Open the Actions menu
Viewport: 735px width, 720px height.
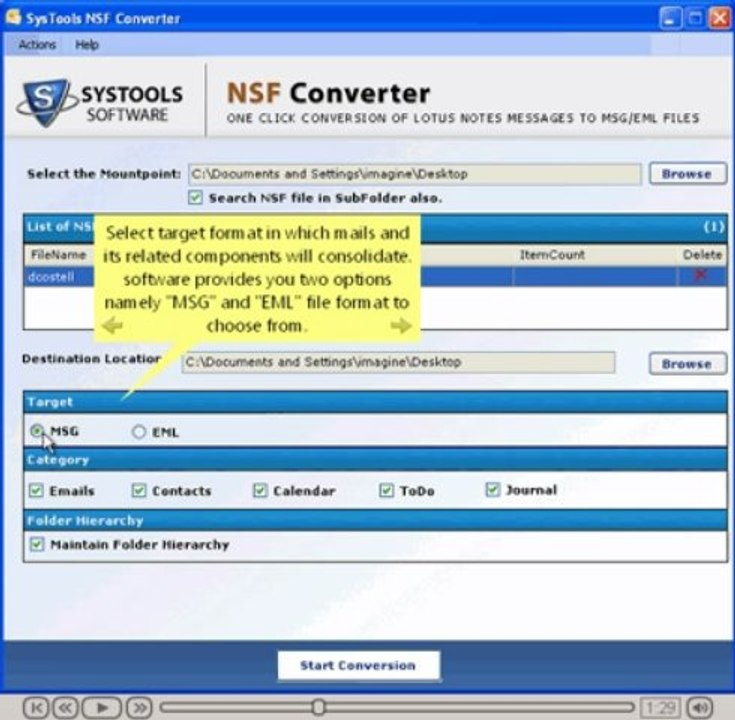37,45
